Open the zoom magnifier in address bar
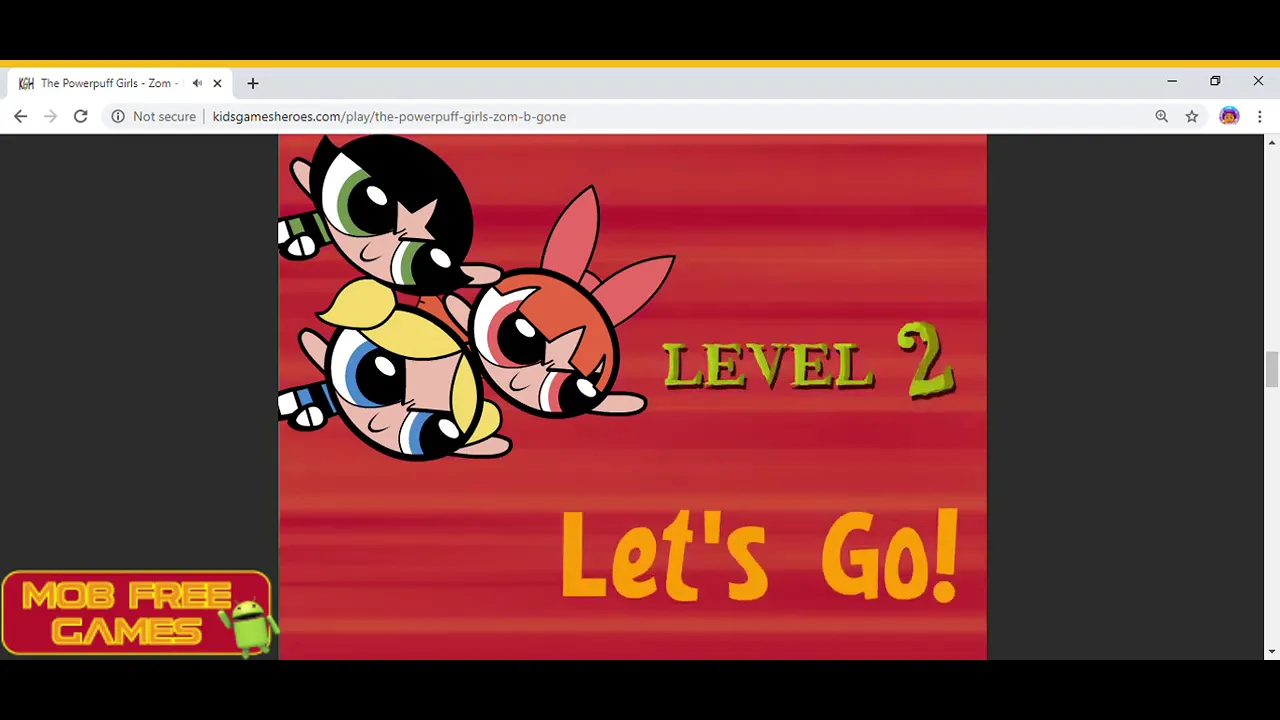Image resolution: width=1280 pixels, height=720 pixels. click(x=1161, y=116)
